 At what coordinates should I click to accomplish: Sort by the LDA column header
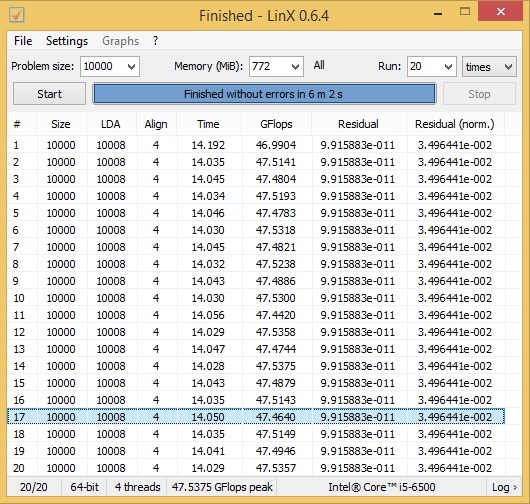tap(111, 124)
